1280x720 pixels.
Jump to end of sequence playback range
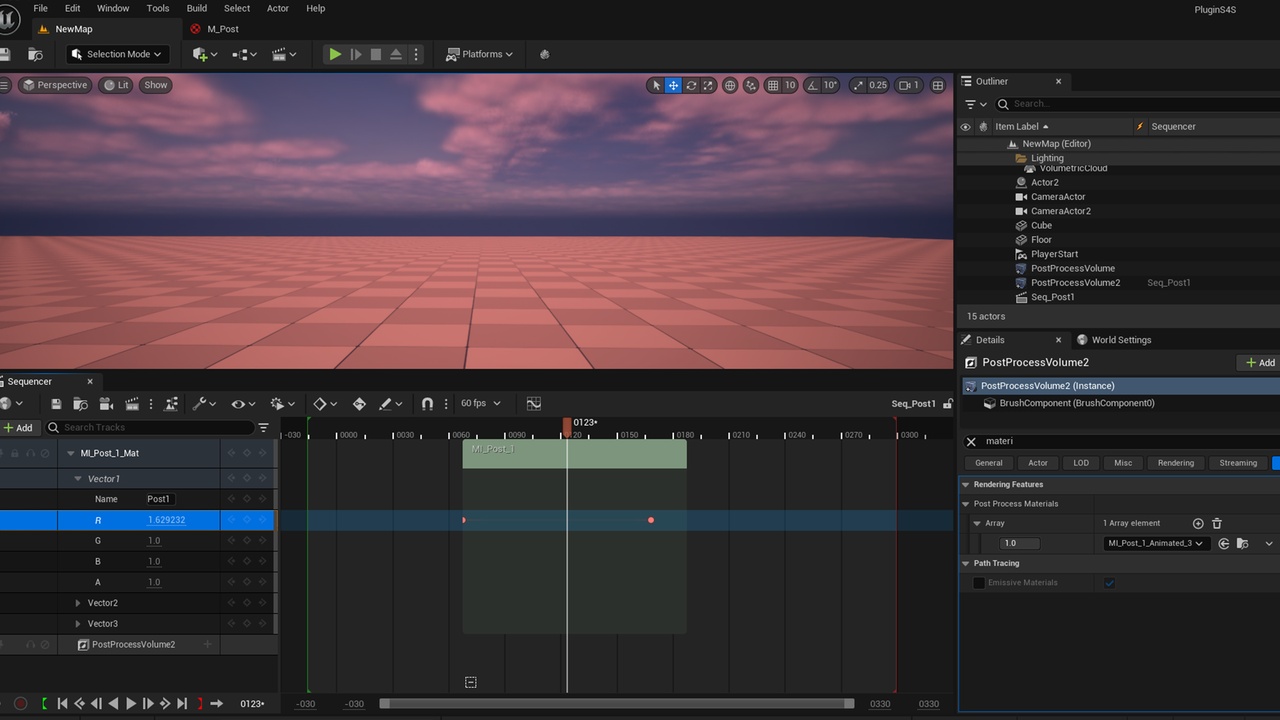tap(182, 704)
